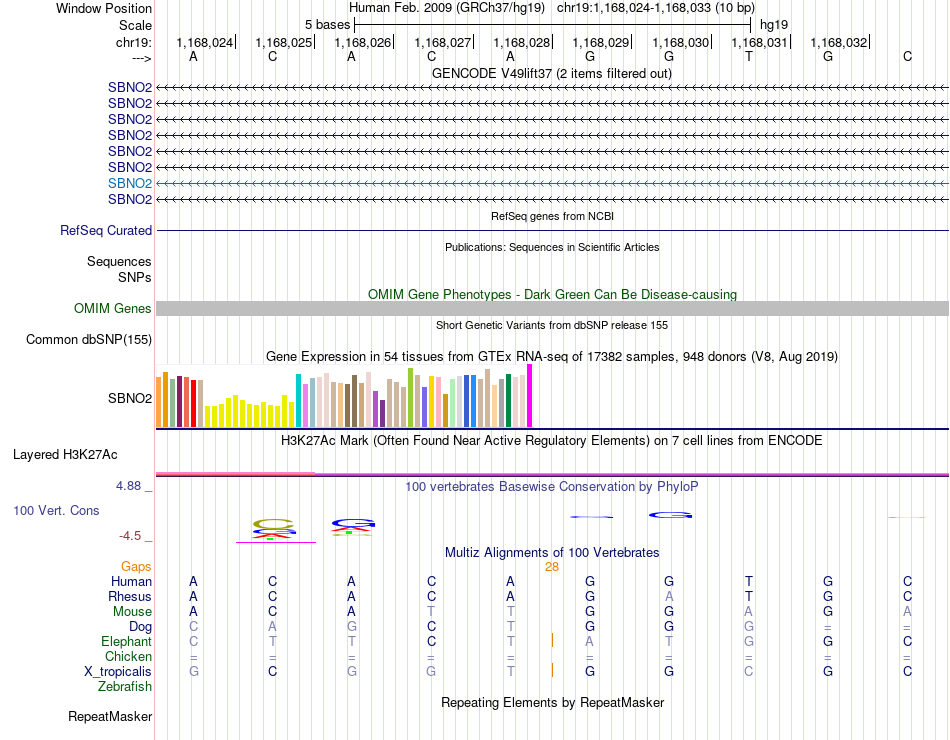Open the PhyloP Basewise Conservation title
This screenshot has height=740, width=950.
[x=552, y=486]
